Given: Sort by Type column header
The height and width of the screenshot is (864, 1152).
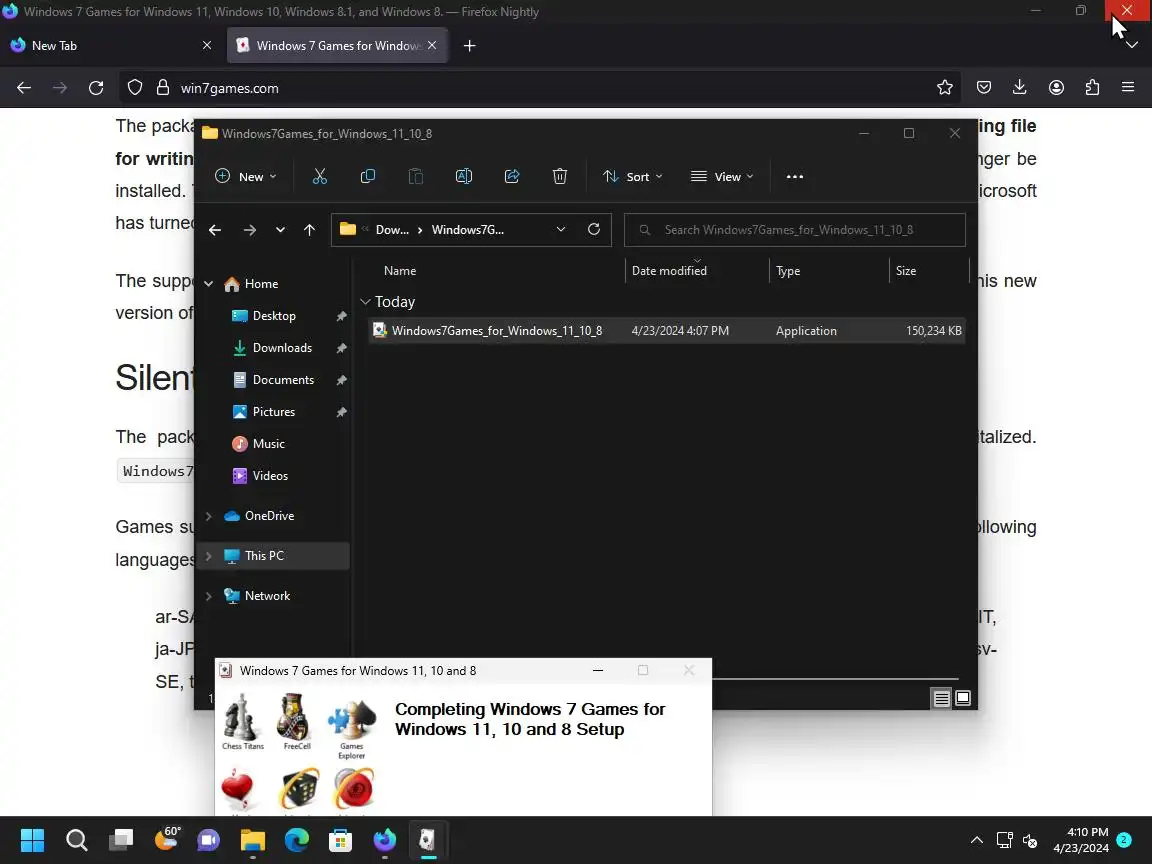Looking at the screenshot, I should coord(788,271).
